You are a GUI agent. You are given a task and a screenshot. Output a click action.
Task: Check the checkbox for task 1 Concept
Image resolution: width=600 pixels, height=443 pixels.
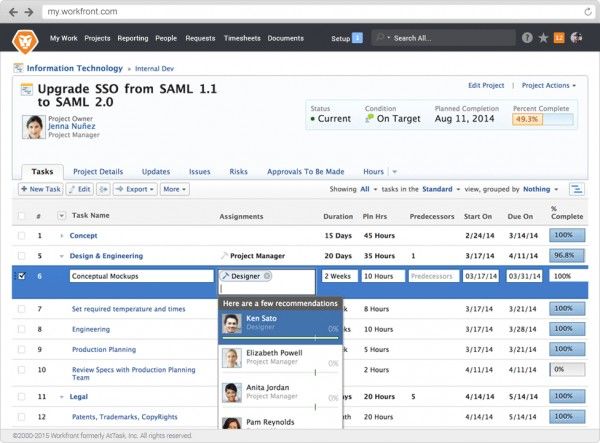pos(21,236)
